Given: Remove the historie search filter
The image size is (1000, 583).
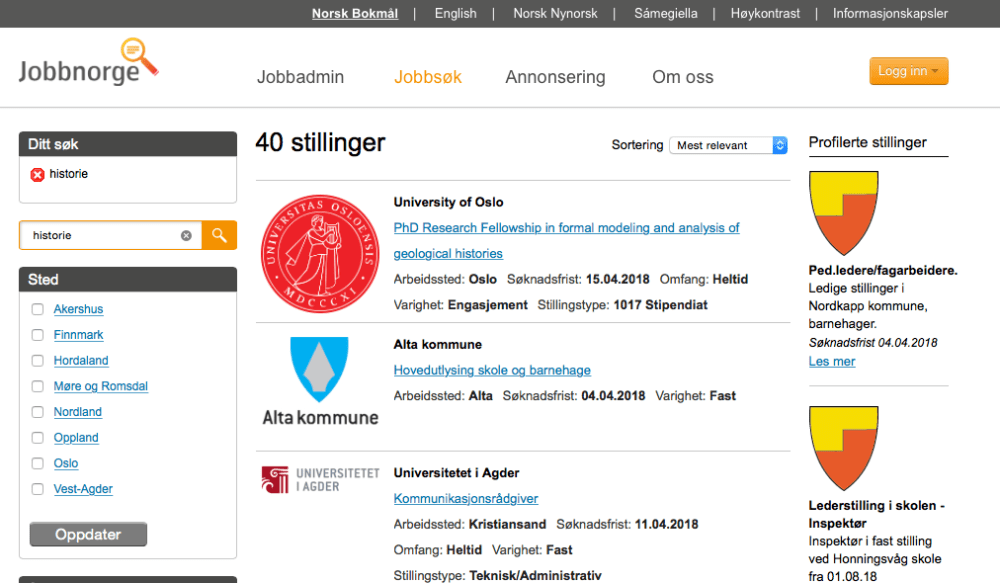Looking at the screenshot, I should coord(38,174).
